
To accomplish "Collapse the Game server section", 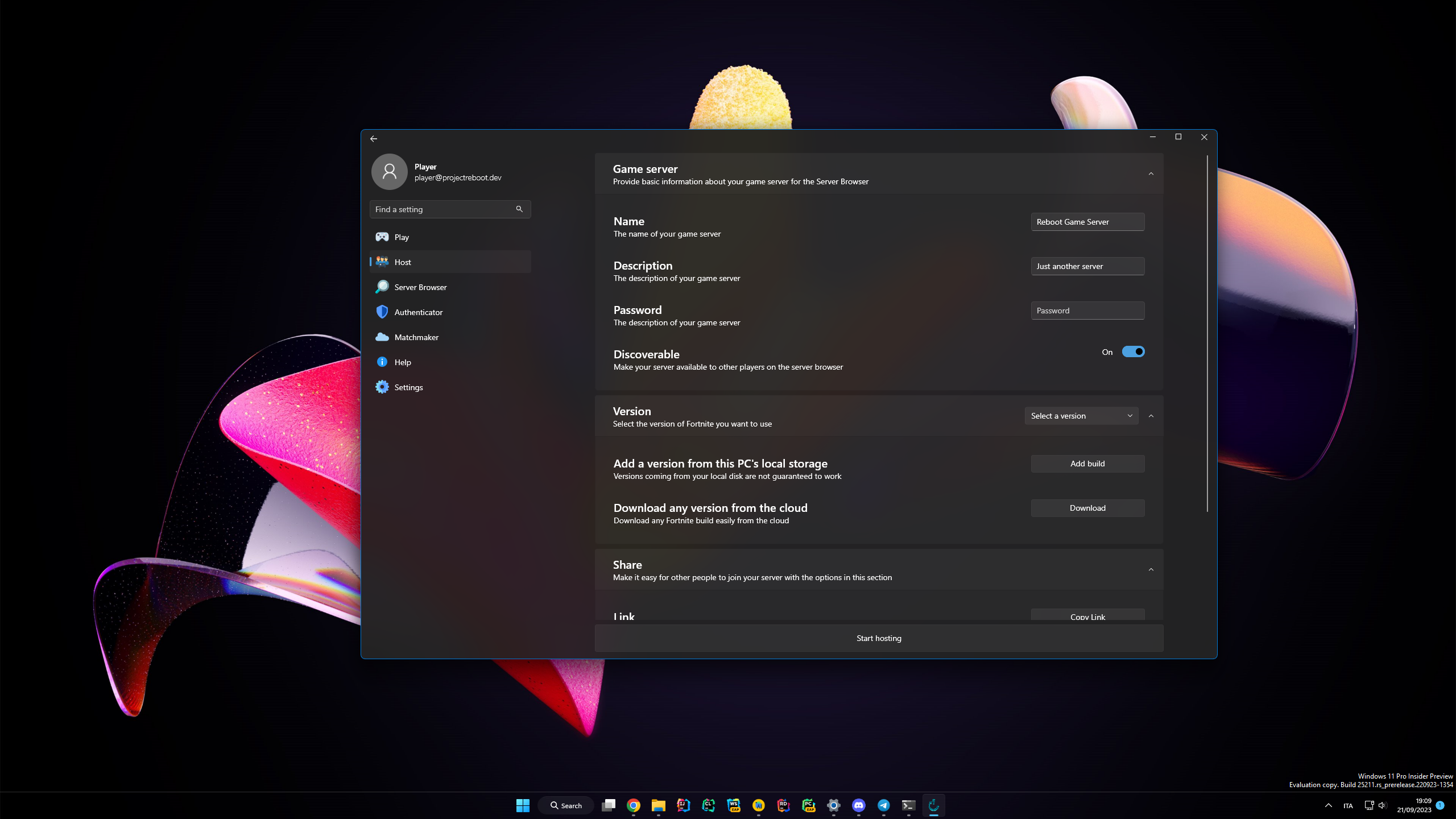I will pyautogui.click(x=1151, y=173).
